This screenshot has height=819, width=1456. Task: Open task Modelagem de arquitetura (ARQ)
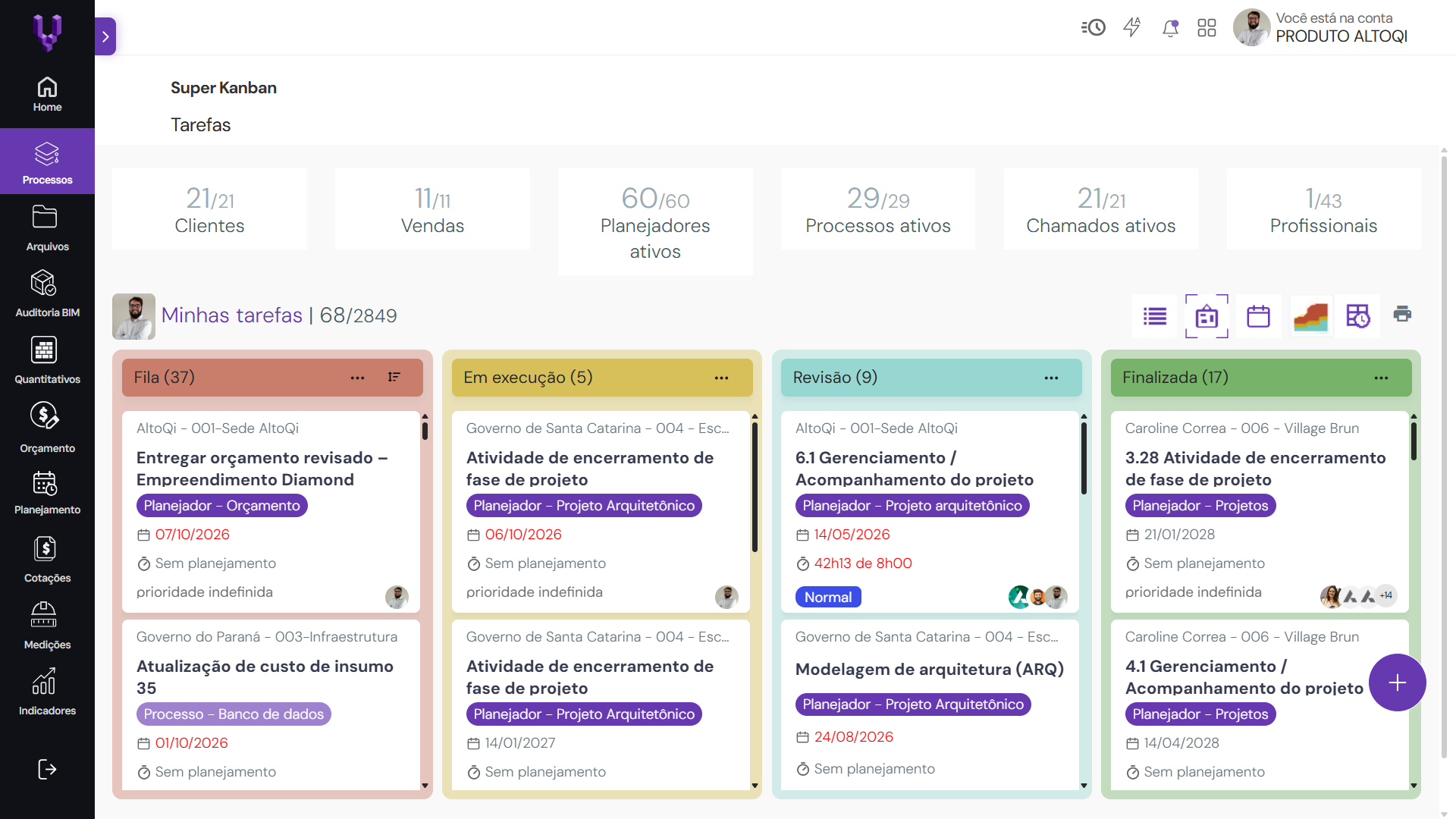click(929, 670)
